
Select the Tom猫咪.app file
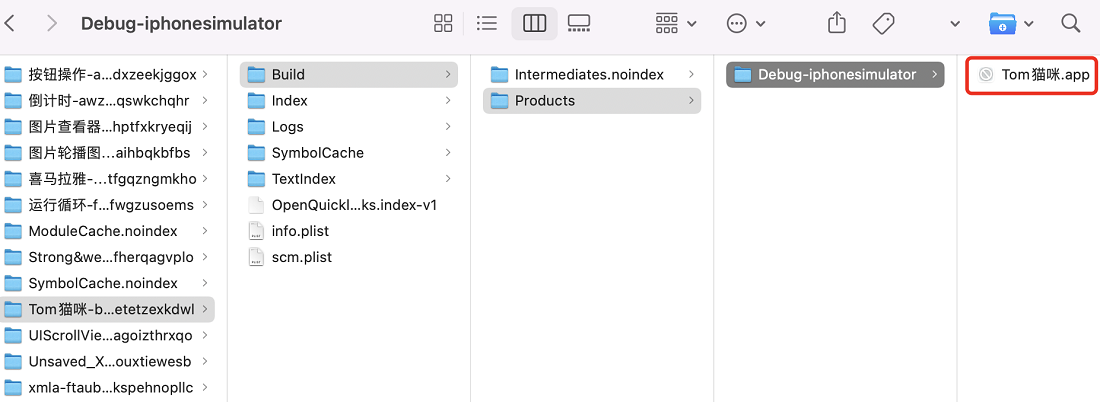click(1035, 74)
